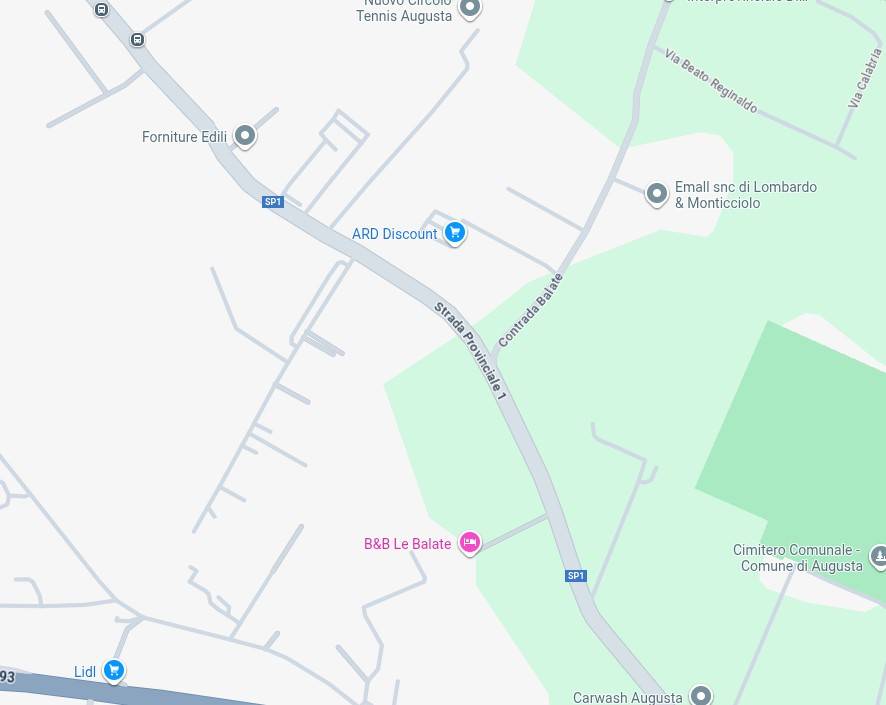Click the topmost bus stop icon
886x705 pixels.
point(102,10)
